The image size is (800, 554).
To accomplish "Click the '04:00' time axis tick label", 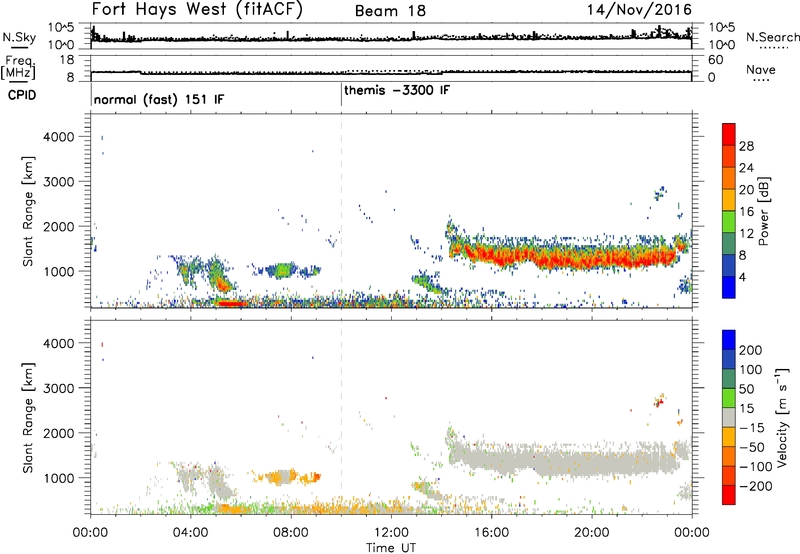I will [191, 533].
